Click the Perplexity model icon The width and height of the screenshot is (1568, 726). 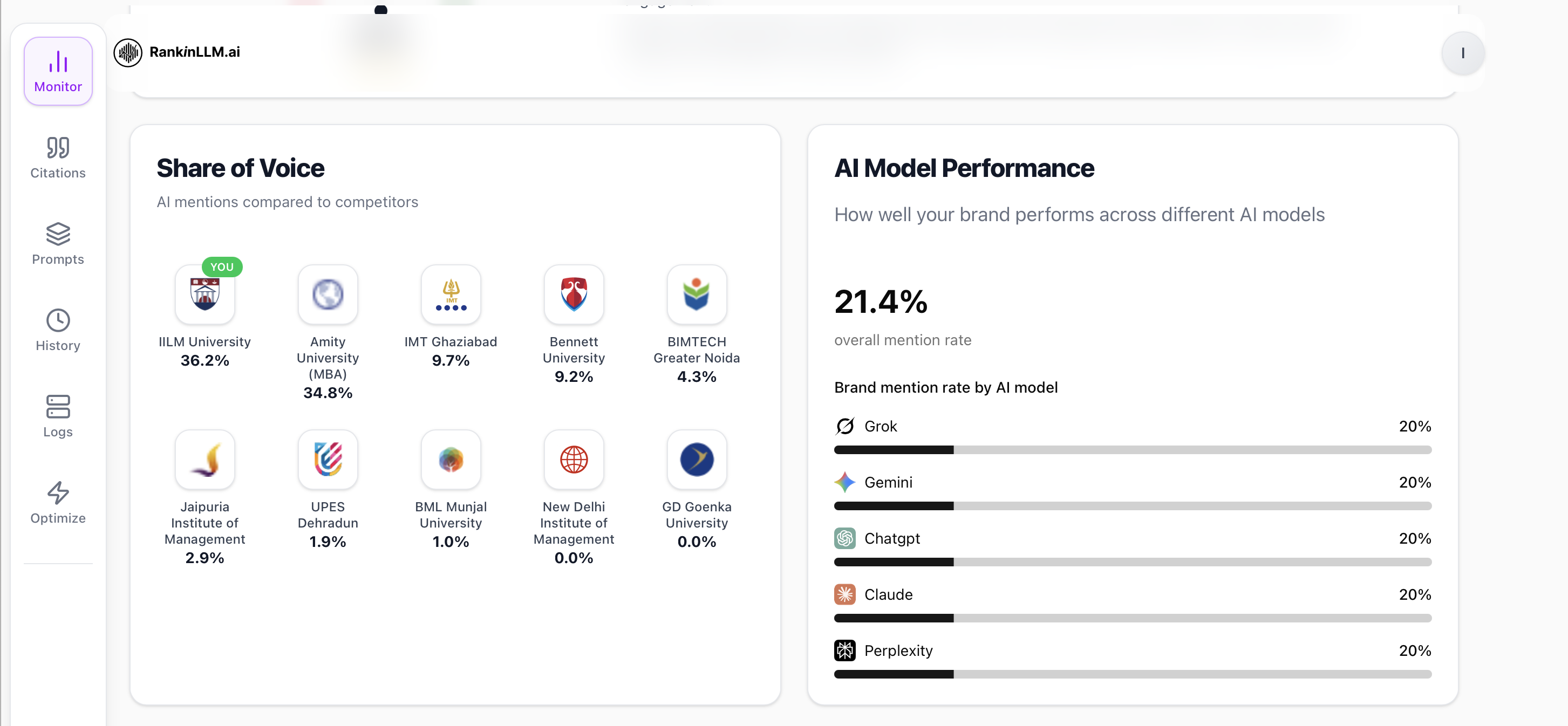point(844,650)
